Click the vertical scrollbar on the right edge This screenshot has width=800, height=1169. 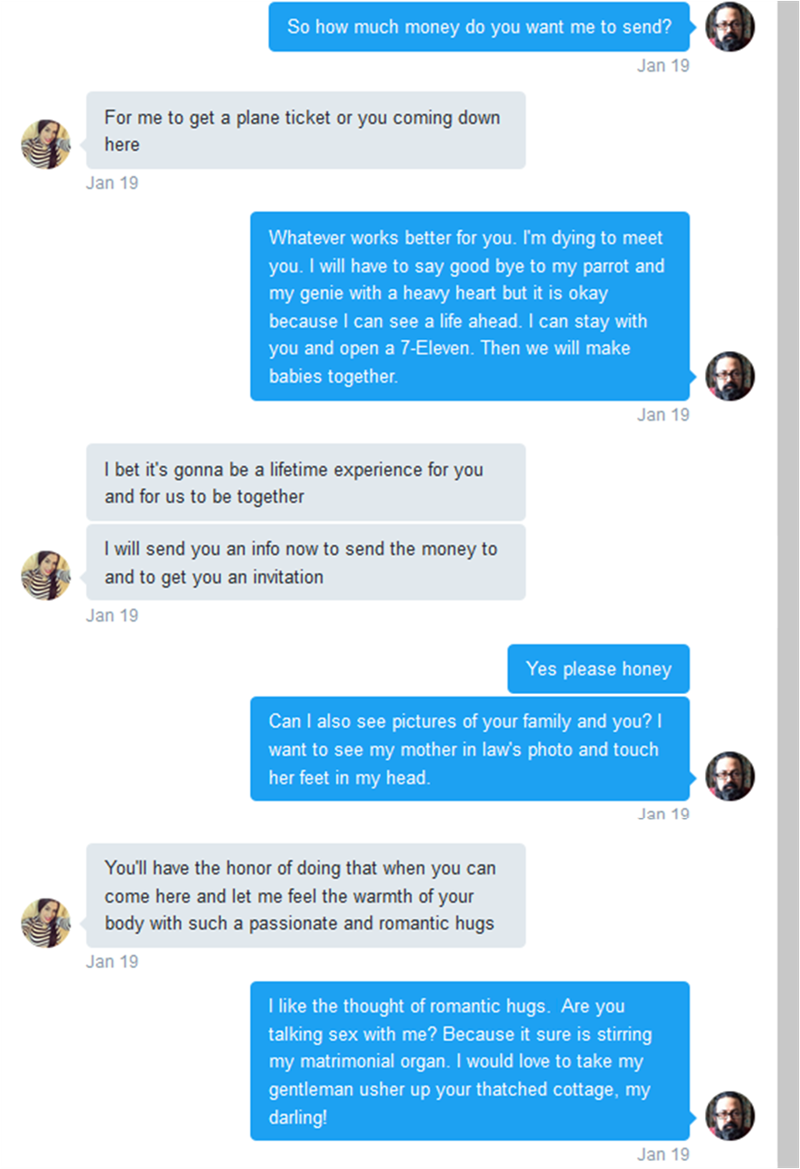tap(788, 584)
